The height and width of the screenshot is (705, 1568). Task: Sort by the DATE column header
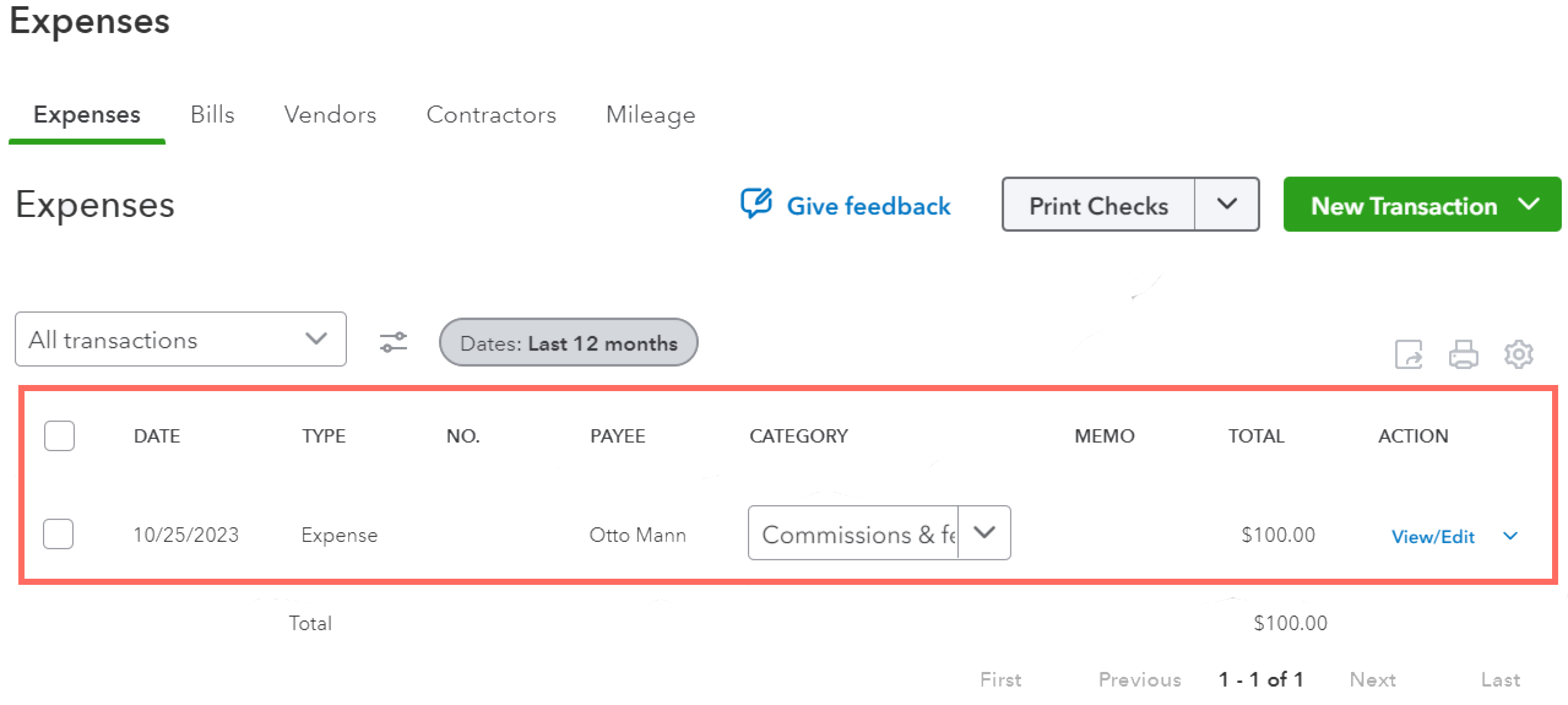pos(157,436)
